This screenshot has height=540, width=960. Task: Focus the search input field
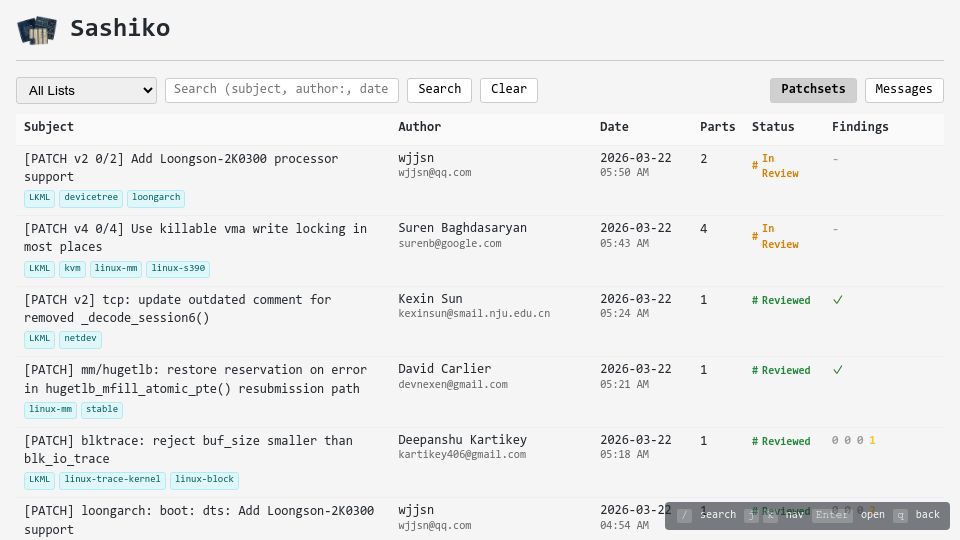282,90
